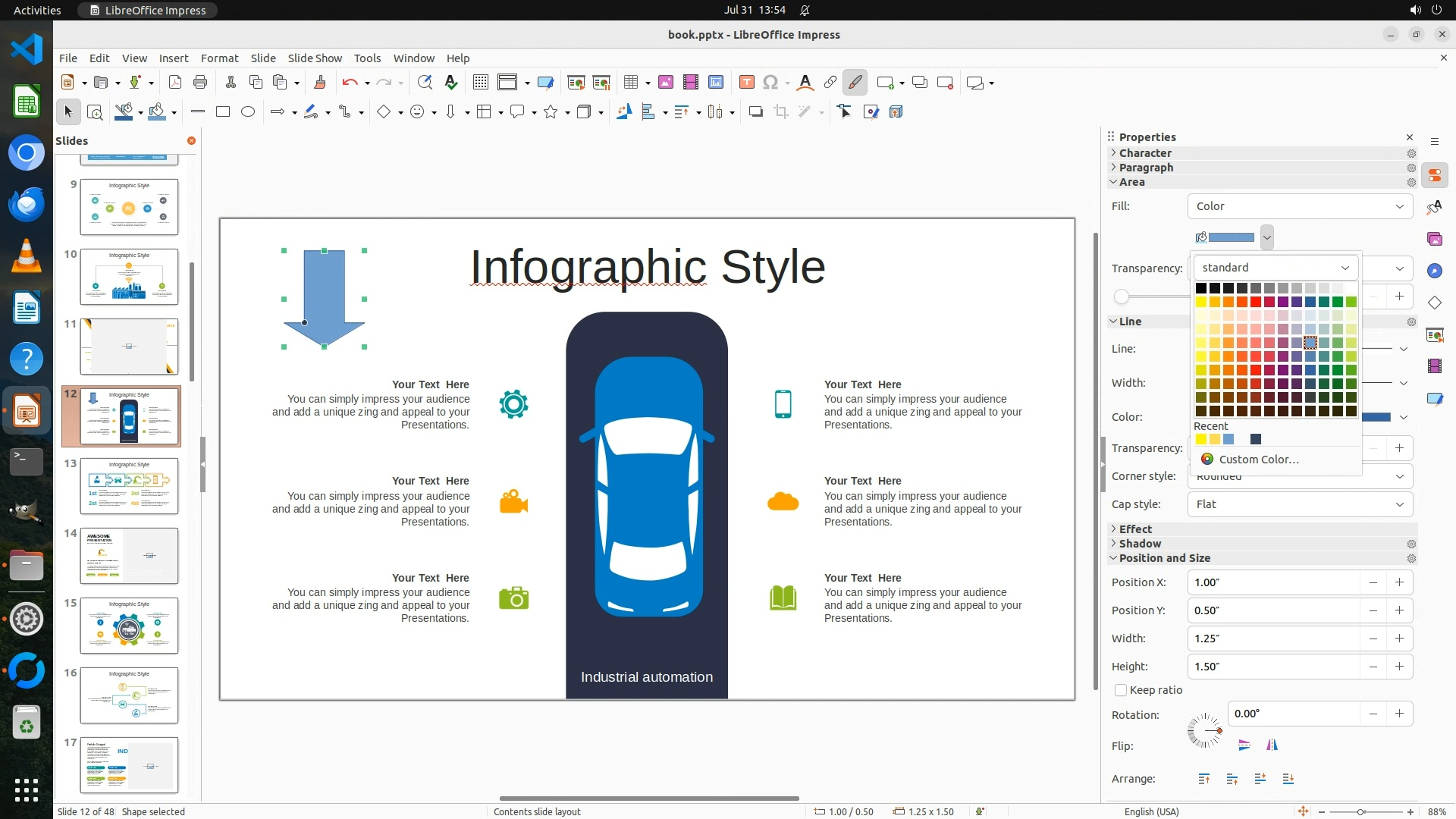Click the Insert Table toolbar icon

tap(631, 83)
